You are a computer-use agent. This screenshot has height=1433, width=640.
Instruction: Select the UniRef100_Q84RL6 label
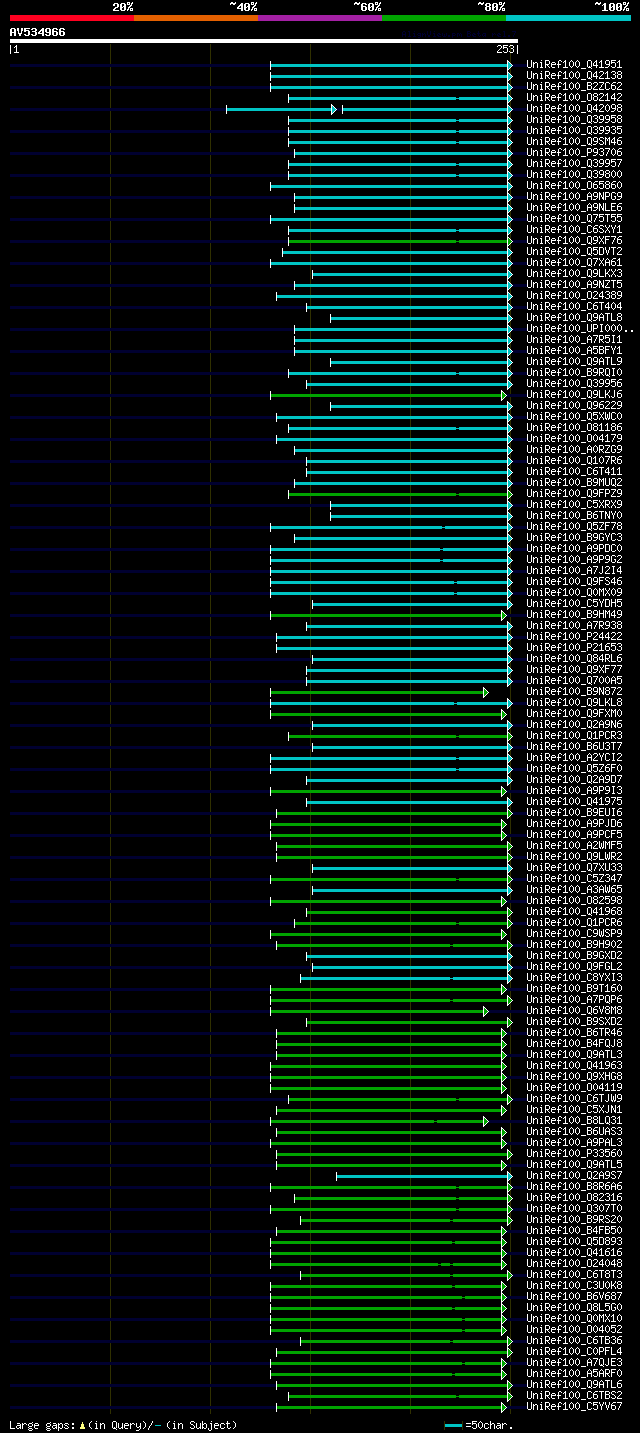point(574,659)
